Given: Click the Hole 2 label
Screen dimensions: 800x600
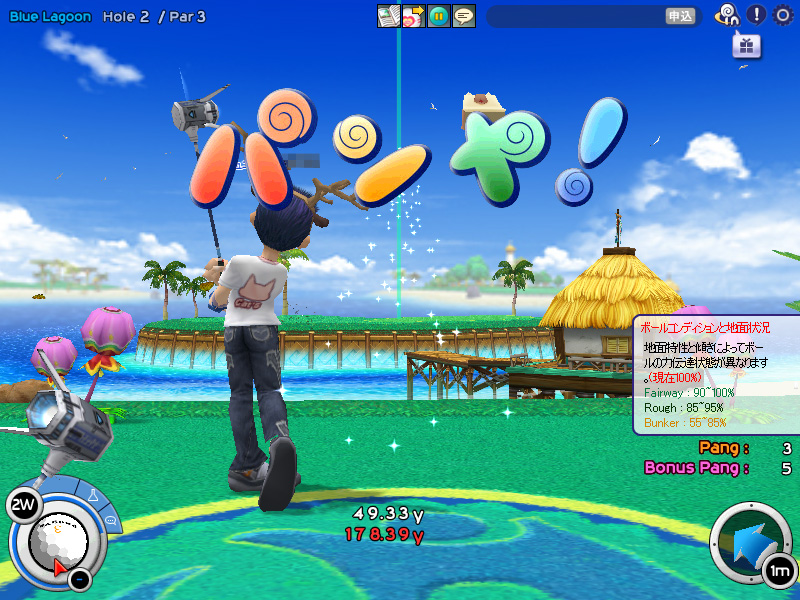Looking at the screenshot, I should point(126,17).
